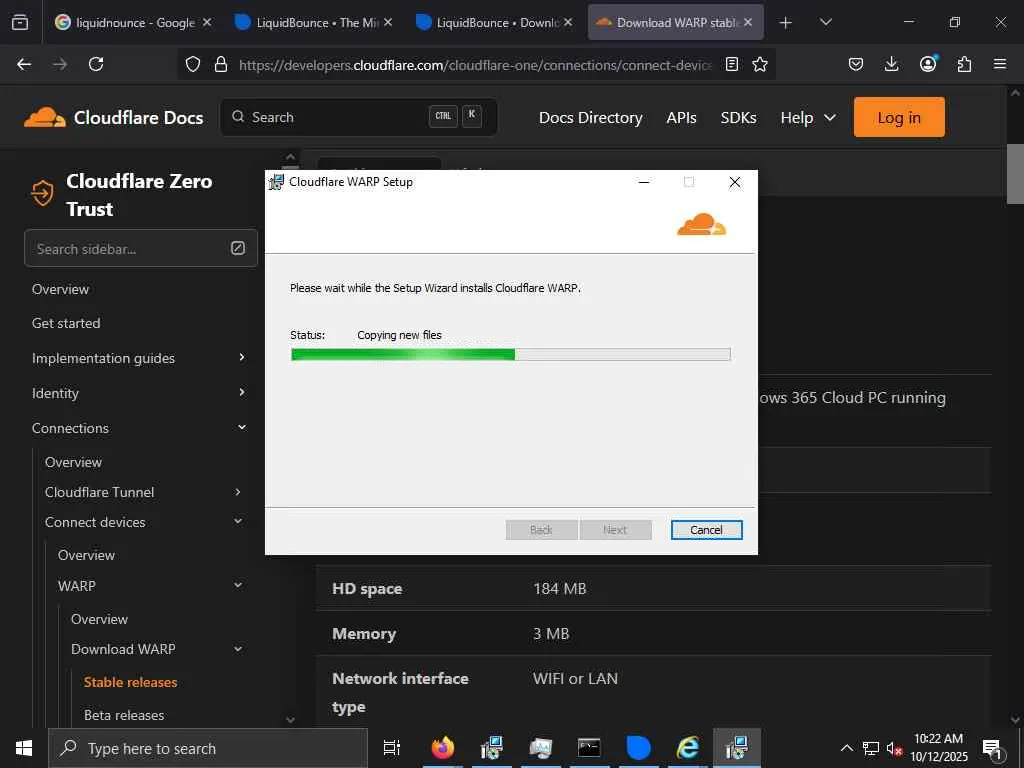Open Beta releases in sidebar
This screenshot has width=1024, height=768.
[124, 714]
